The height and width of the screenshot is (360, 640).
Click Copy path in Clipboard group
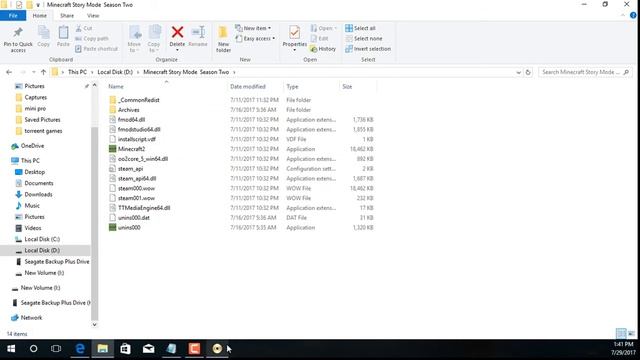pyautogui.click(x=92, y=38)
